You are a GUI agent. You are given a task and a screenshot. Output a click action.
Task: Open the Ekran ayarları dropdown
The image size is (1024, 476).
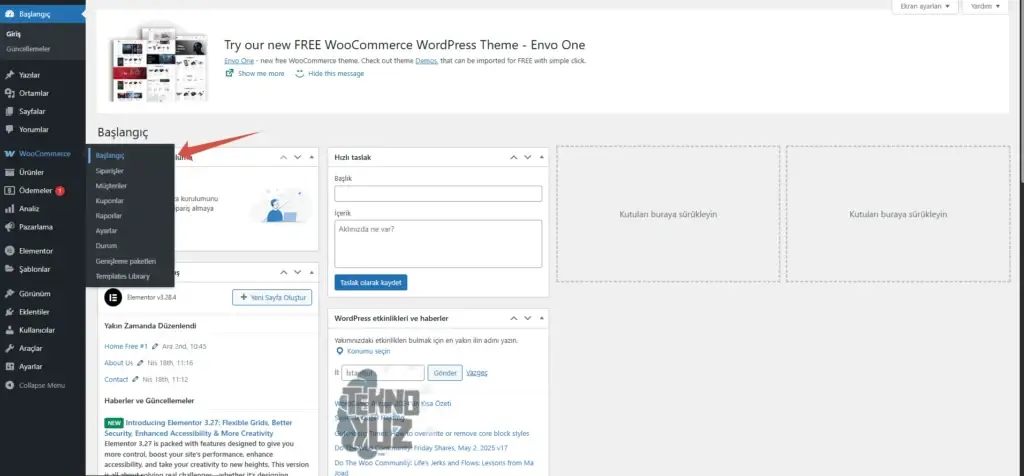(x=925, y=6)
